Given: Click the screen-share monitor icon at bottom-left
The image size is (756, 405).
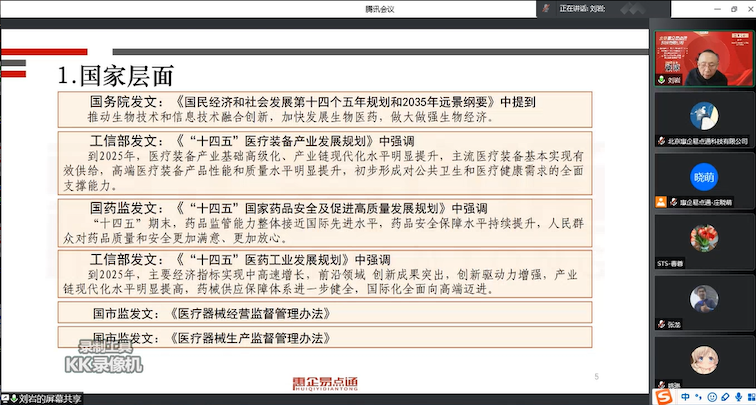Looking at the screenshot, I should click(x=4, y=399).
